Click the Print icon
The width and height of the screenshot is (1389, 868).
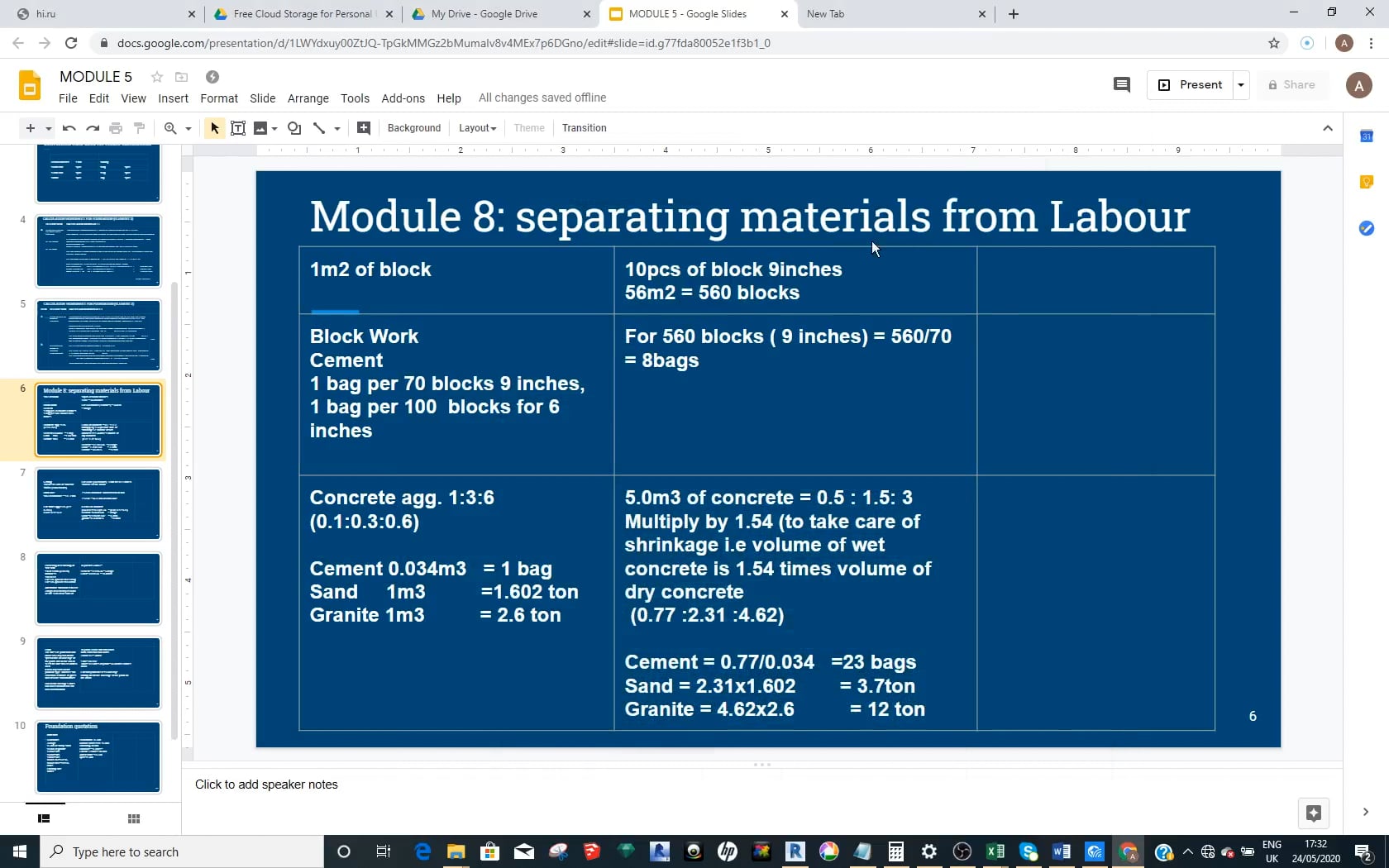tap(116, 128)
